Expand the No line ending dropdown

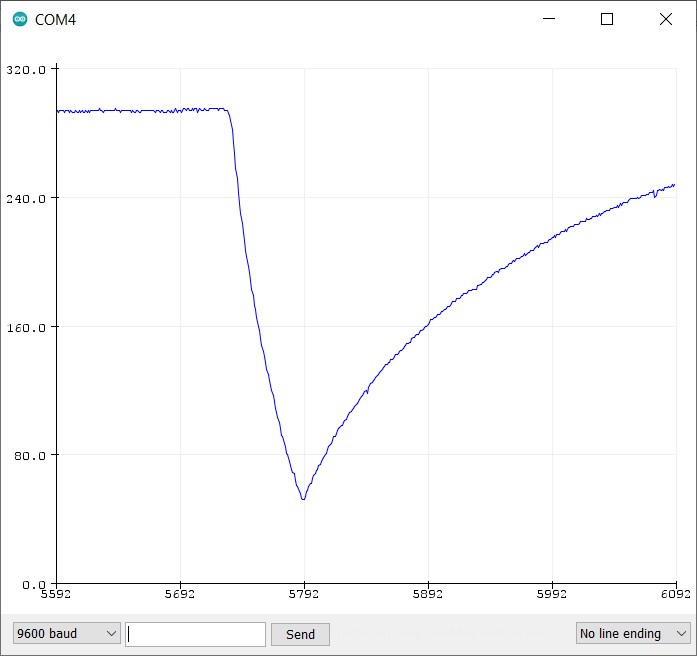point(632,634)
